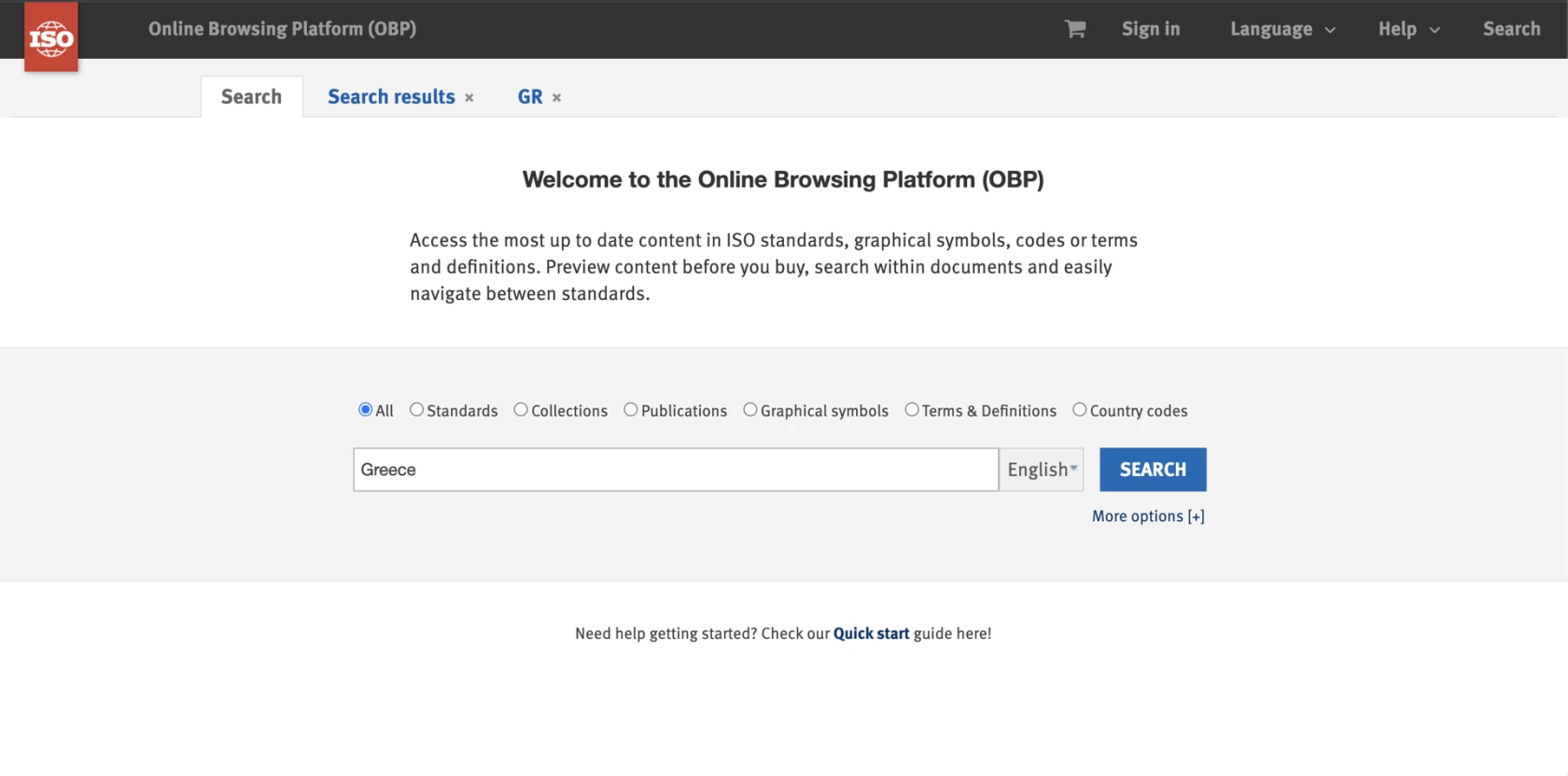
Task: Switch to the Search tab
Action: point(251,97)
